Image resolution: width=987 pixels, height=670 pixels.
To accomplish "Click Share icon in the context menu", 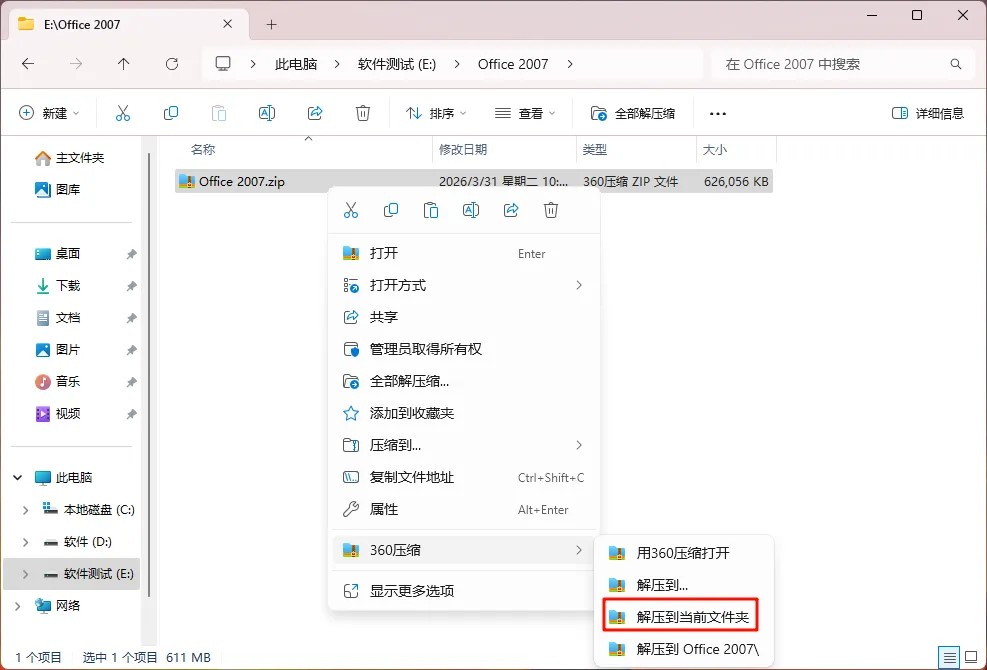I will (511, 210).
